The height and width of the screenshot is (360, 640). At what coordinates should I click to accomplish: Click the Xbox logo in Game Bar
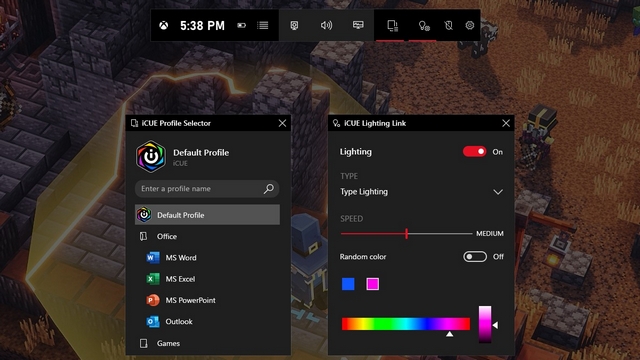pos(164,26)
